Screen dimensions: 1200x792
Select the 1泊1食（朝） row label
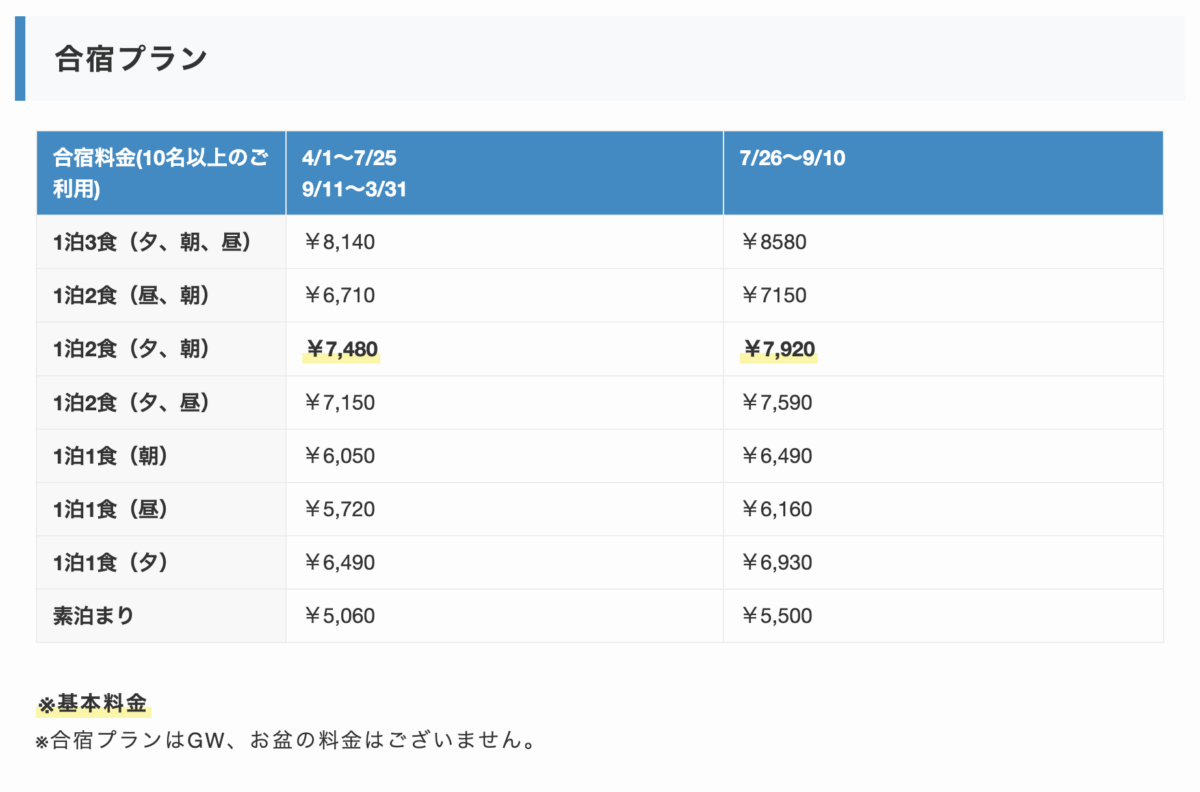point(110,456)
